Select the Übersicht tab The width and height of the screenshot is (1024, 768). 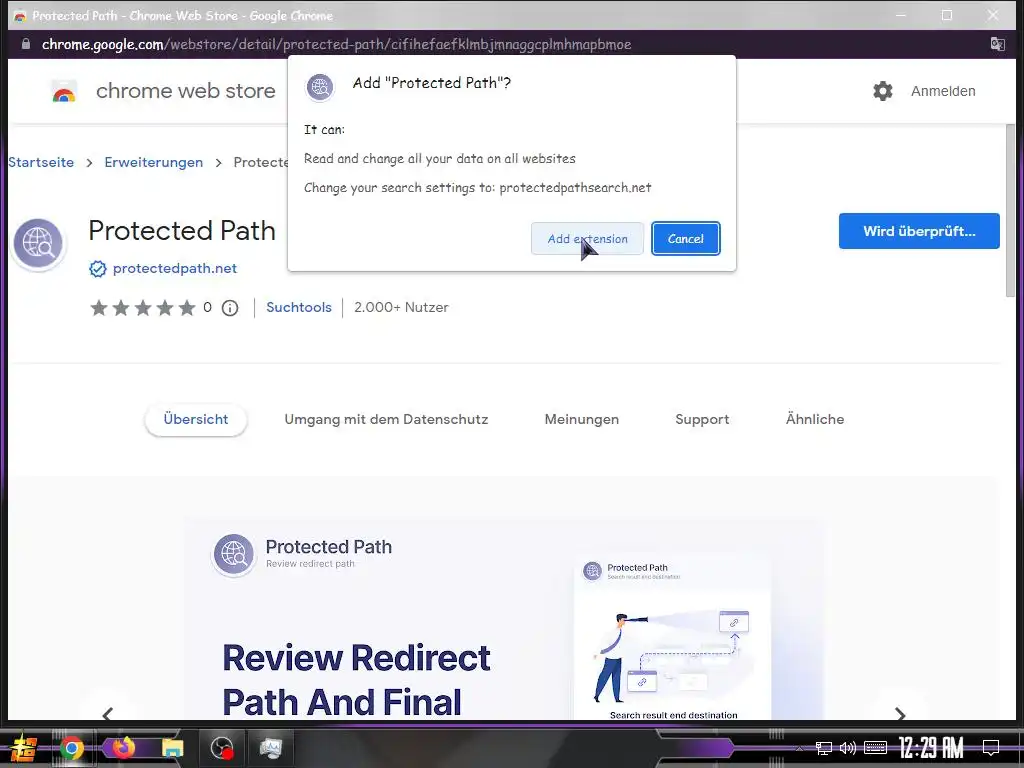tap(195, 419)
